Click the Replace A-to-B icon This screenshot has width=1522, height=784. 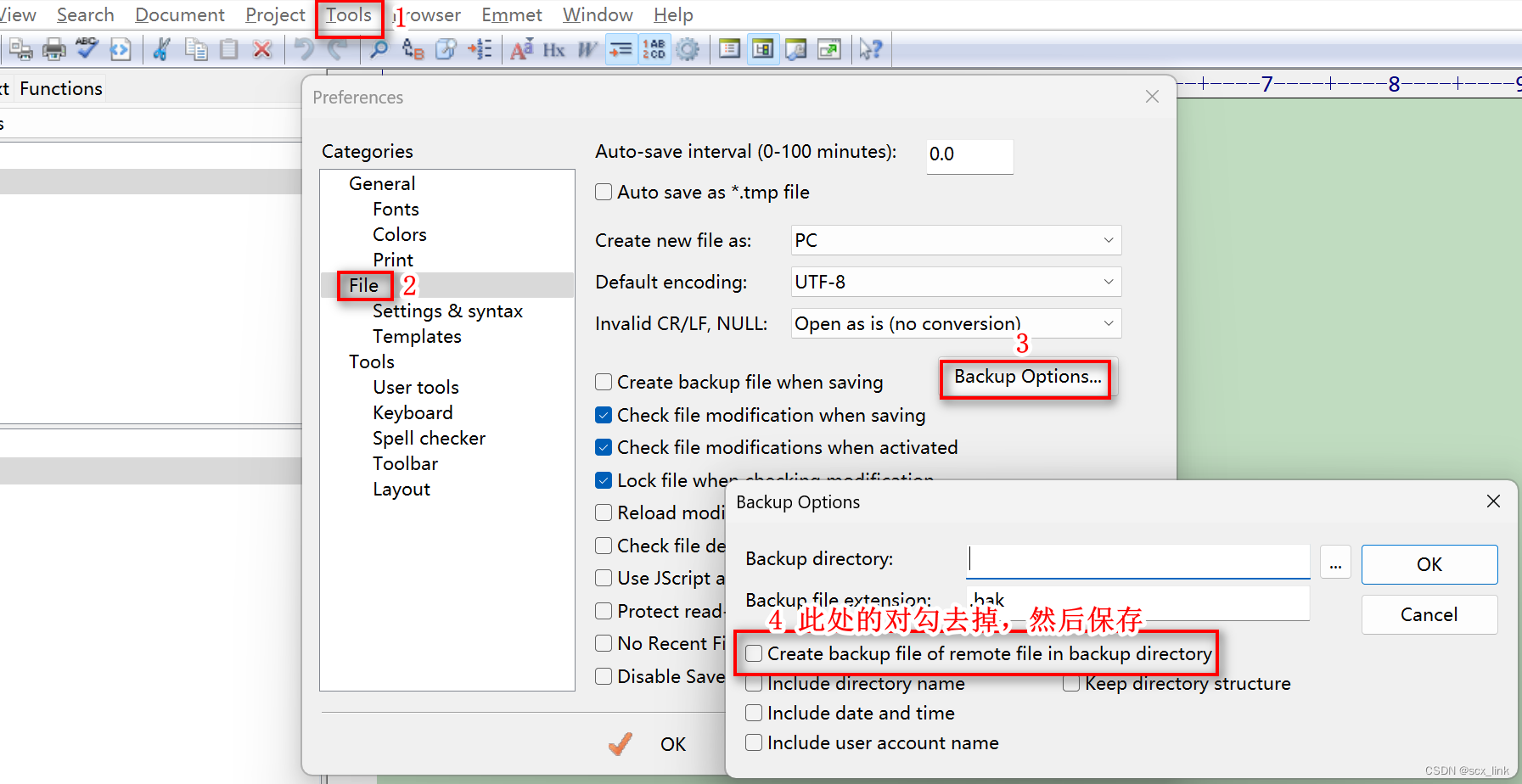coord(413,50)
